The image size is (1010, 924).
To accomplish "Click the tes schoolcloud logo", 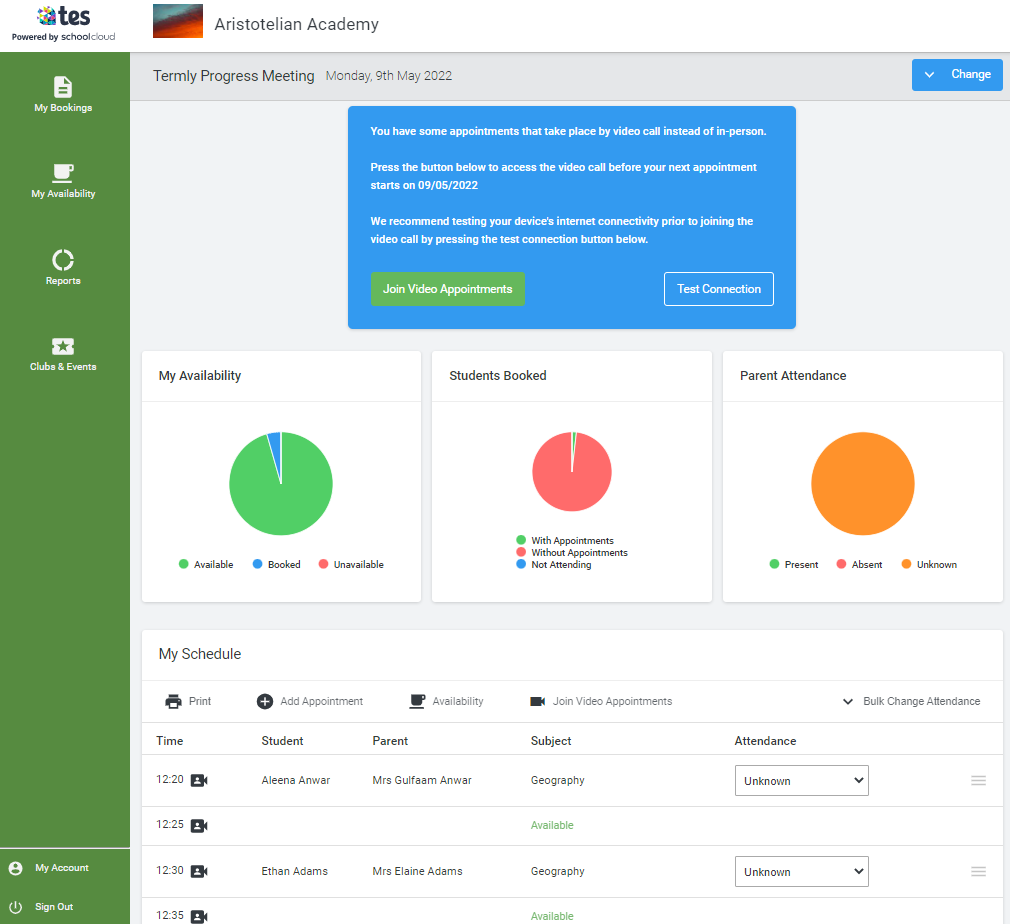I will click(x=63, y=24).
